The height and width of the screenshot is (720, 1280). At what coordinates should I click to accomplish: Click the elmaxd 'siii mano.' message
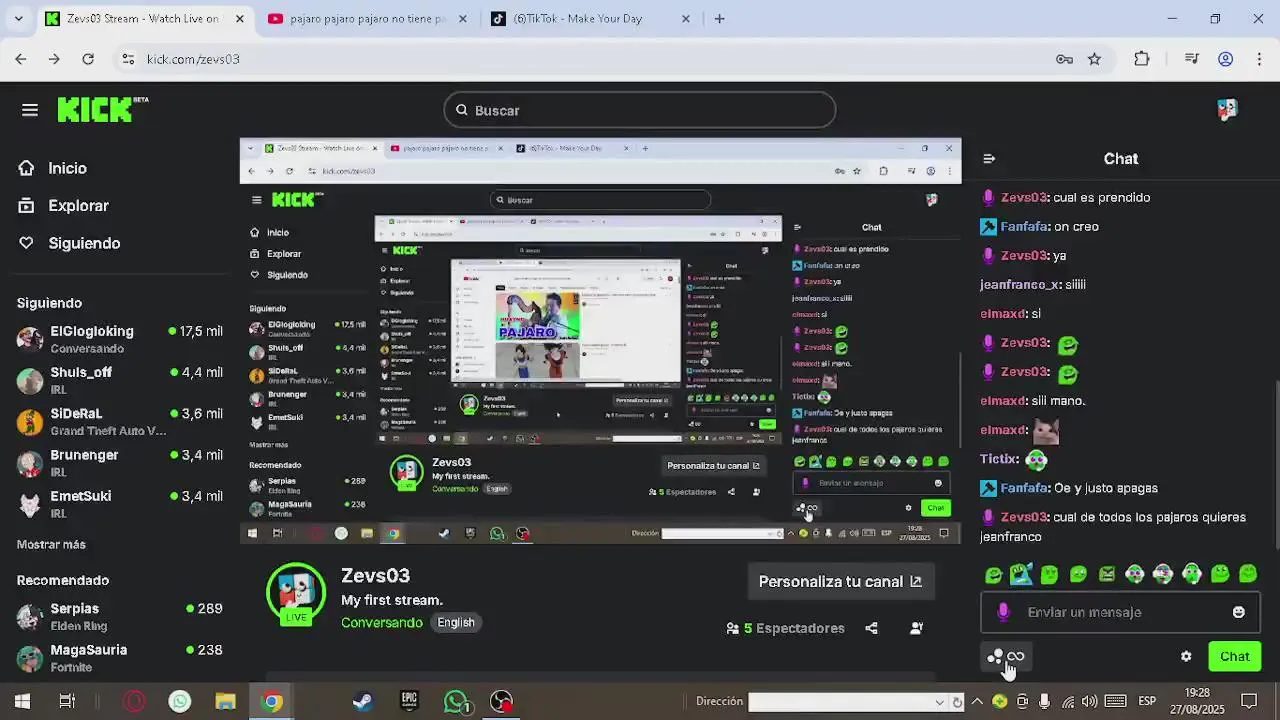click(x=1032, y=400)
